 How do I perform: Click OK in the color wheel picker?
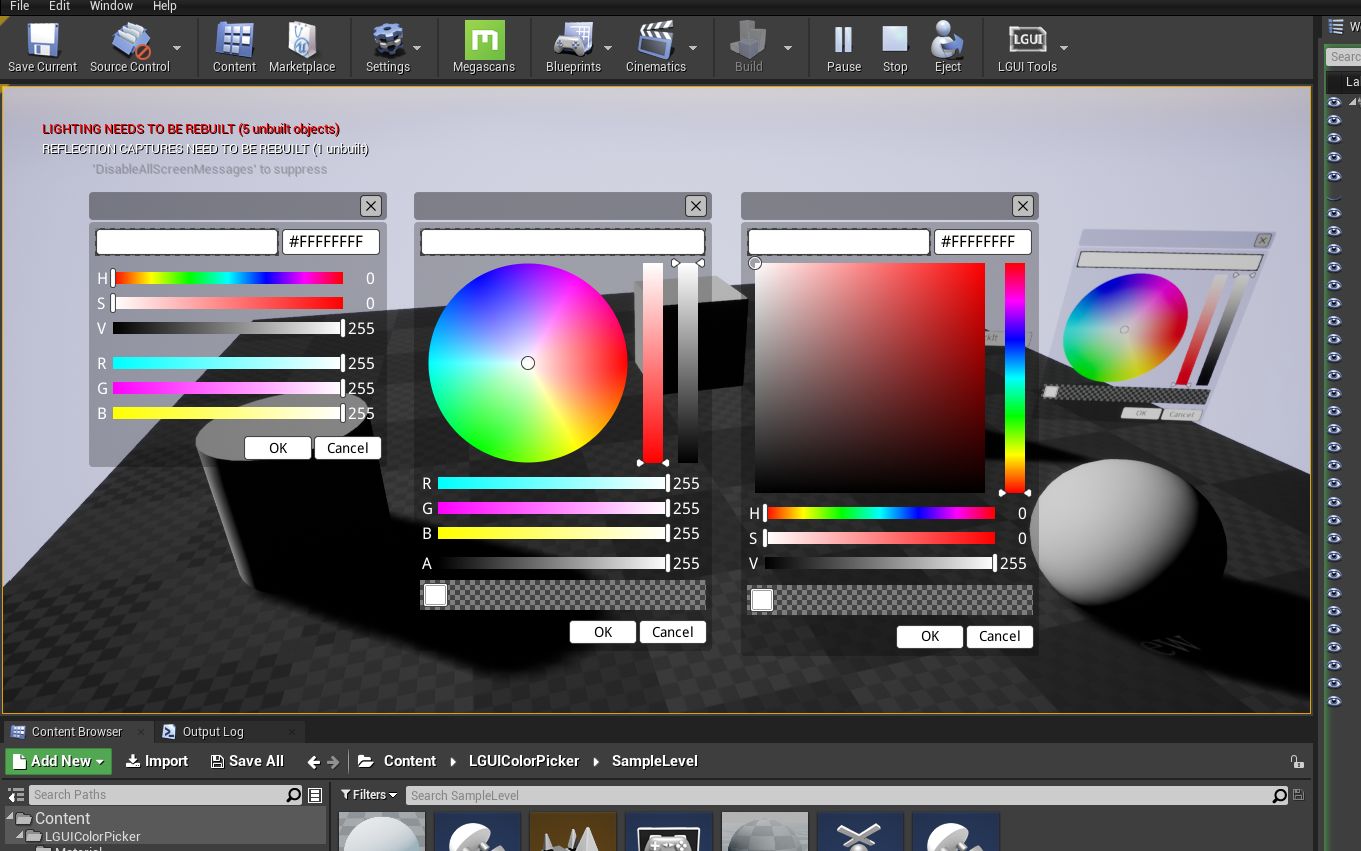pos(603,632)
